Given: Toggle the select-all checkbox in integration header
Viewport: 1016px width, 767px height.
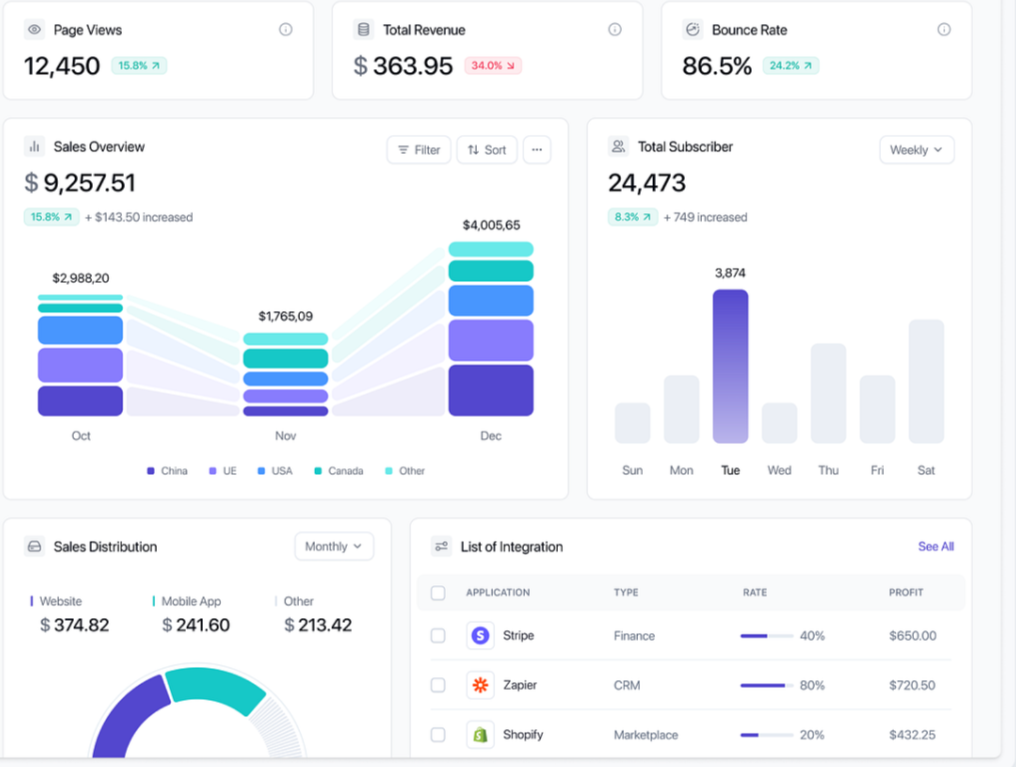Looking at the screenshot, I should 438,593.
